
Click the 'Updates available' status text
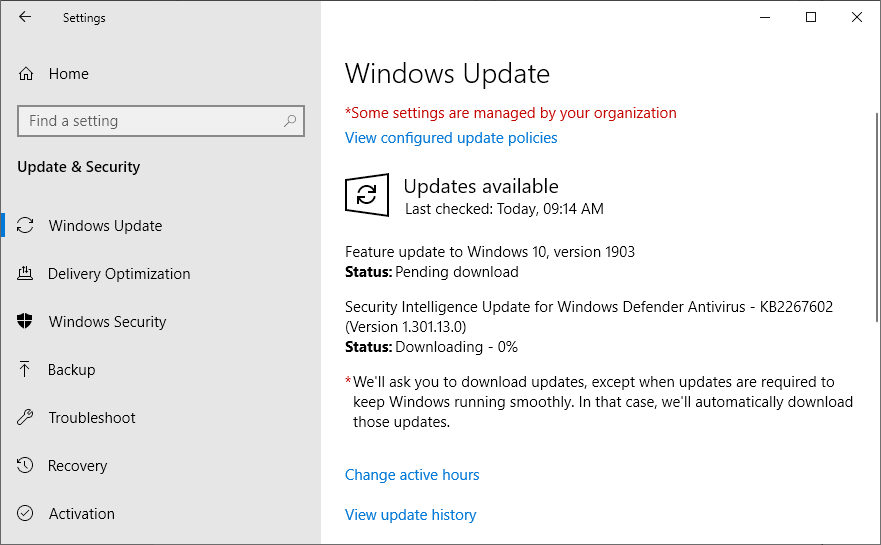point(481,186)
